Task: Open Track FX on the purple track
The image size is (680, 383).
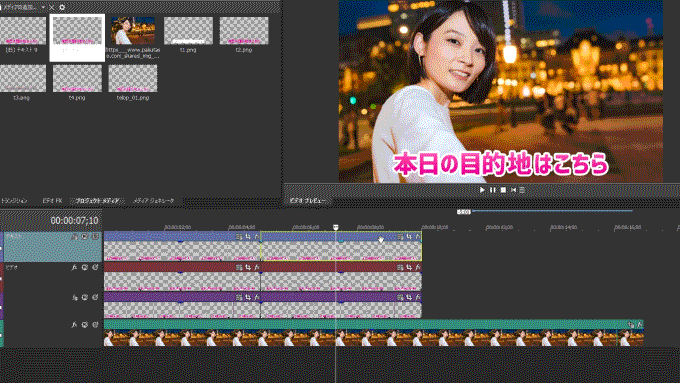Action: point(74,298)
